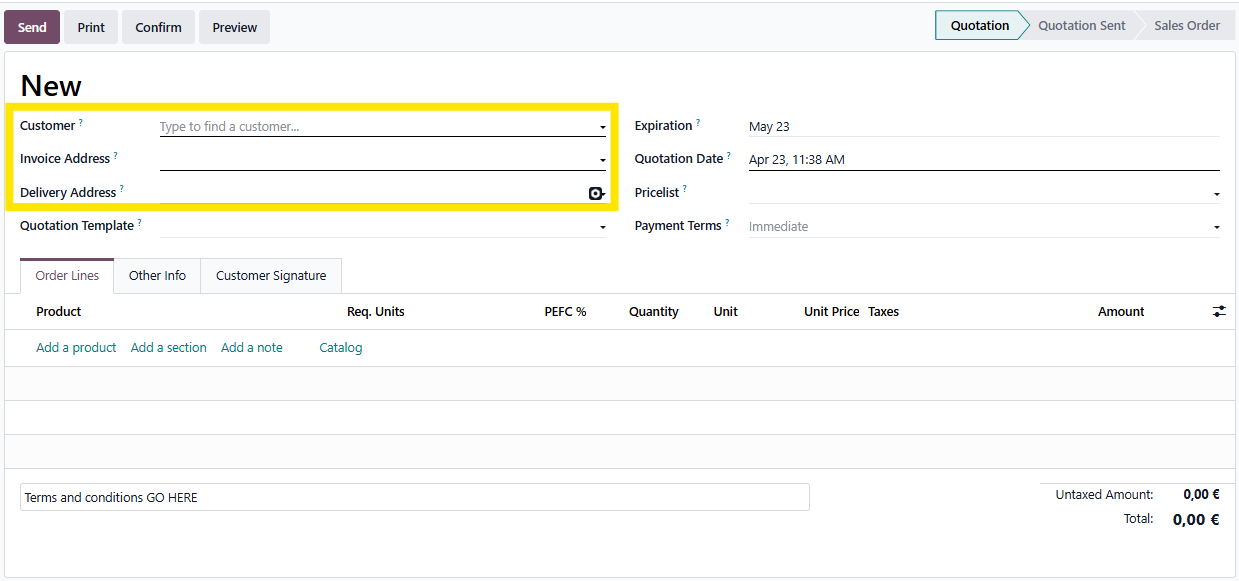Click the help icon beside Payment Terms

(727, 222)
